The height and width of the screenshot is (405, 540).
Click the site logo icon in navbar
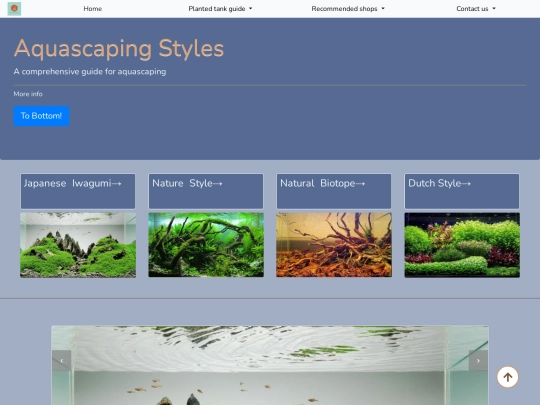click(x=14, y=9)
